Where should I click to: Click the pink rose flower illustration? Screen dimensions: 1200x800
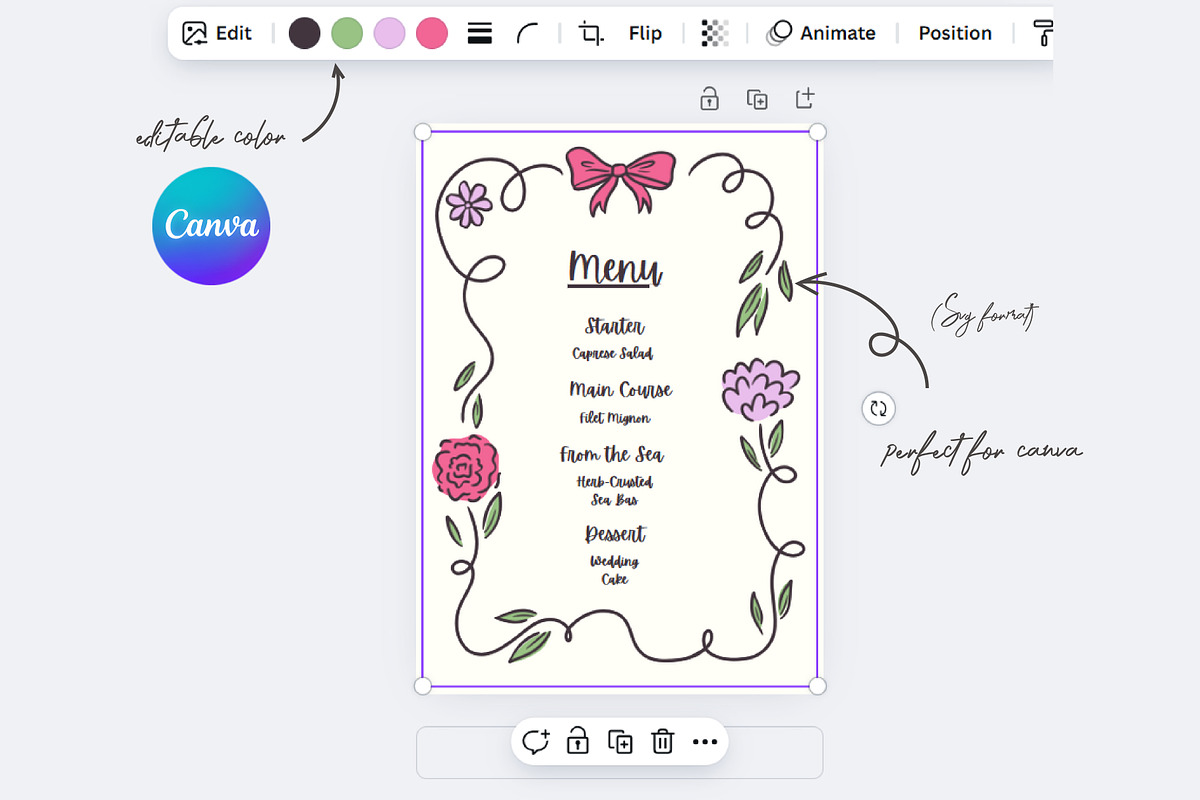[466, 468]
